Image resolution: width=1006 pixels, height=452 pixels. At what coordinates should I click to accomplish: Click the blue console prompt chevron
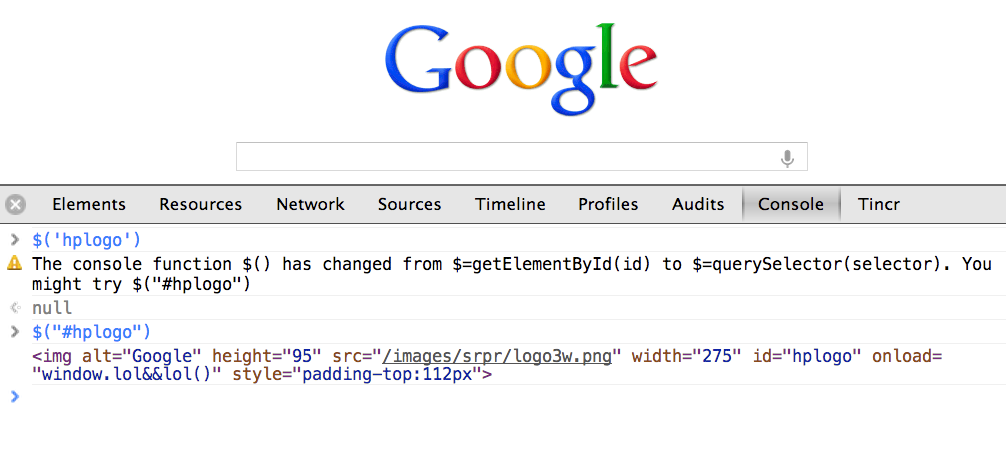pos(15,397)
